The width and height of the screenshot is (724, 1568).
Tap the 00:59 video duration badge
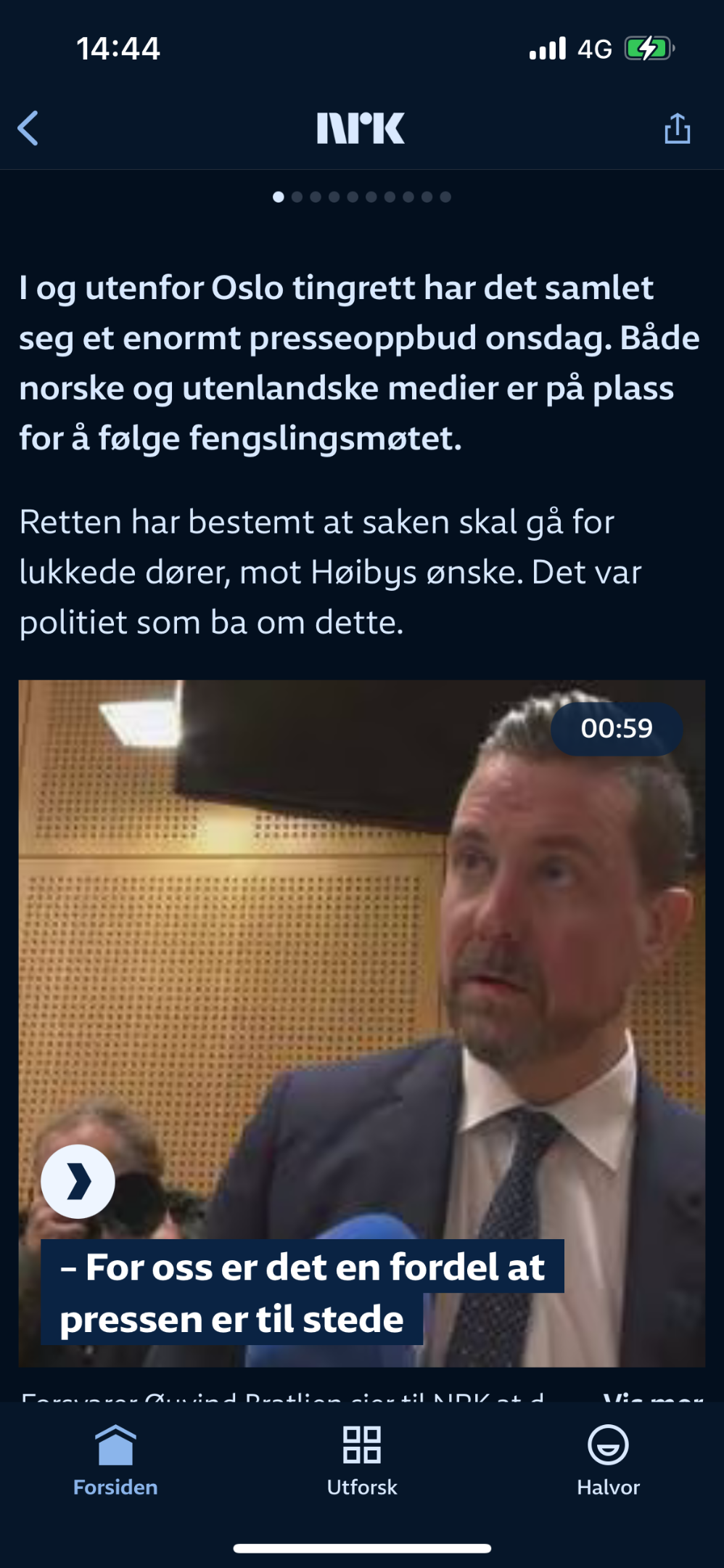617,728
